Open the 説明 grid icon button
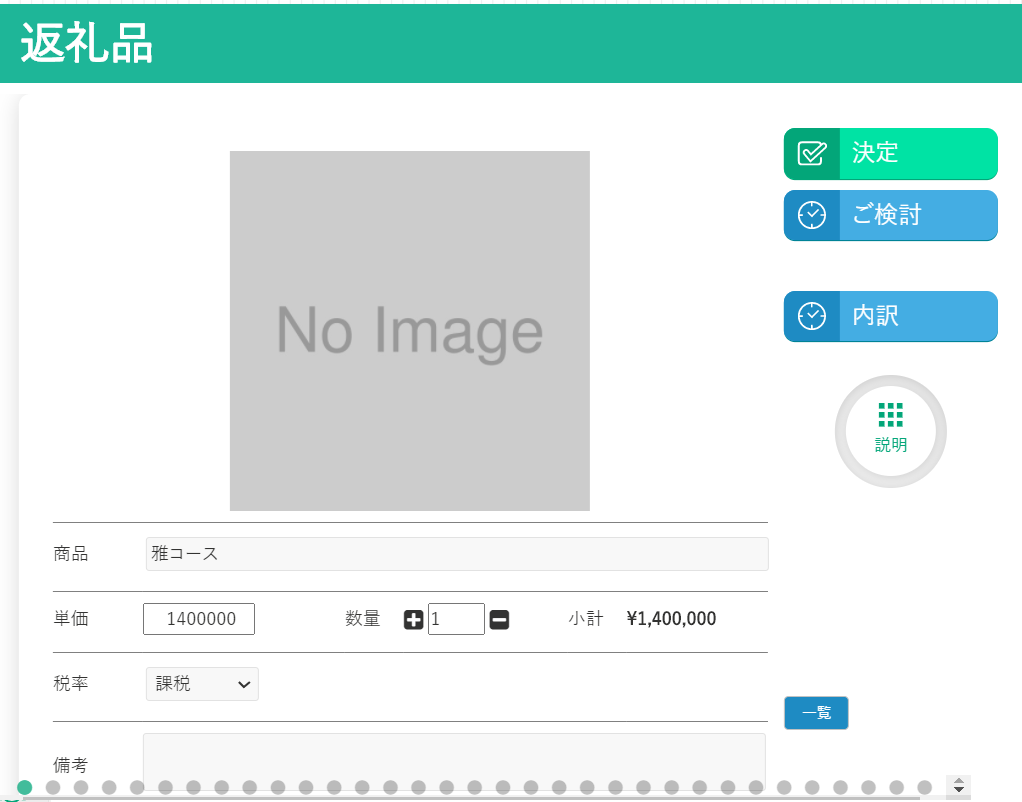 coord(890,430)
